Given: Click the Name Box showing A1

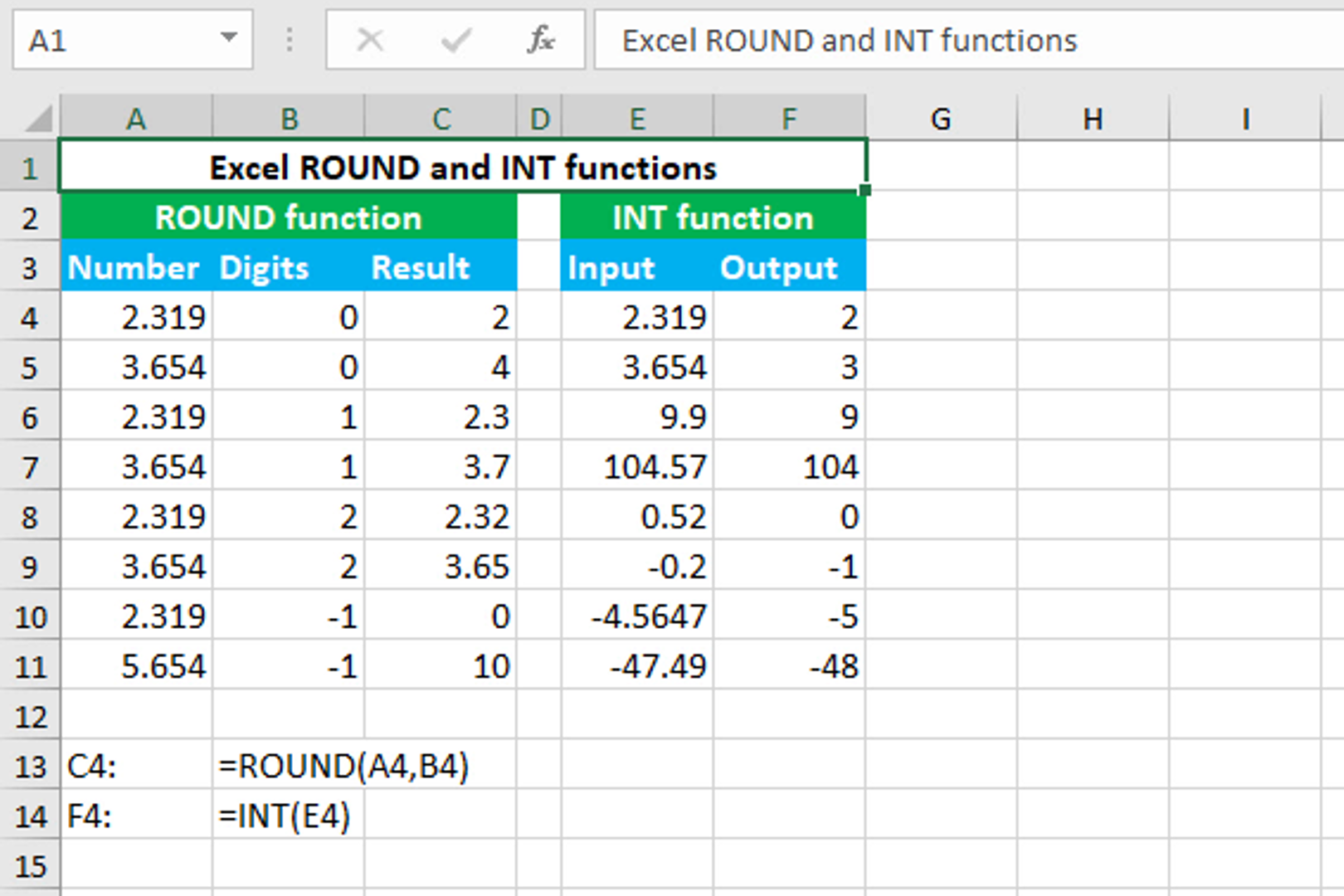Looking at the screenshot, I should 133,40.
